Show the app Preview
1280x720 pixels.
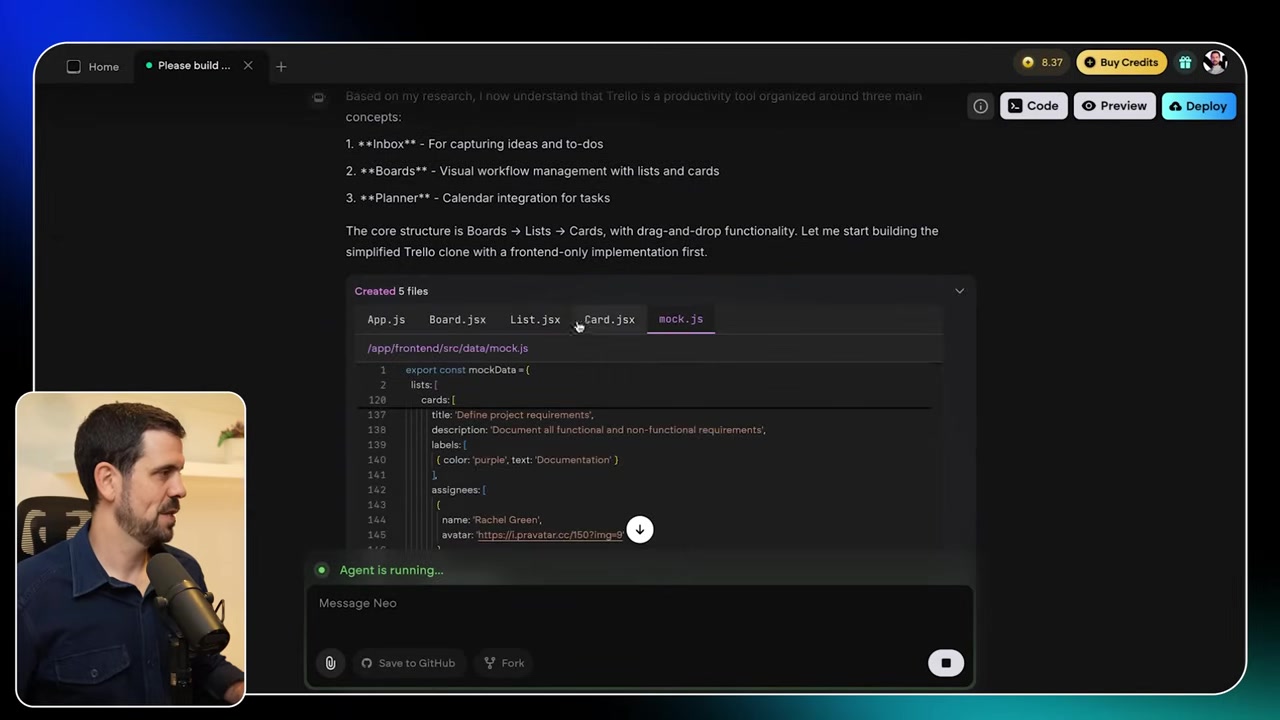click(x=1114, y=106)
